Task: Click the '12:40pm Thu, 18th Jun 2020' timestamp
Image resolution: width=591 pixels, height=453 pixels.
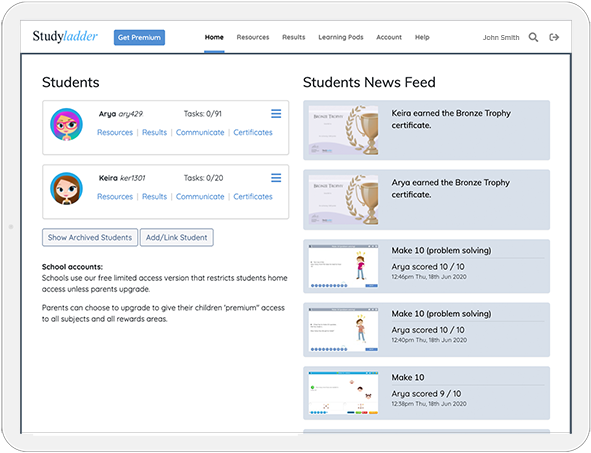Action: pyautogui.click(x=429, y=340)
